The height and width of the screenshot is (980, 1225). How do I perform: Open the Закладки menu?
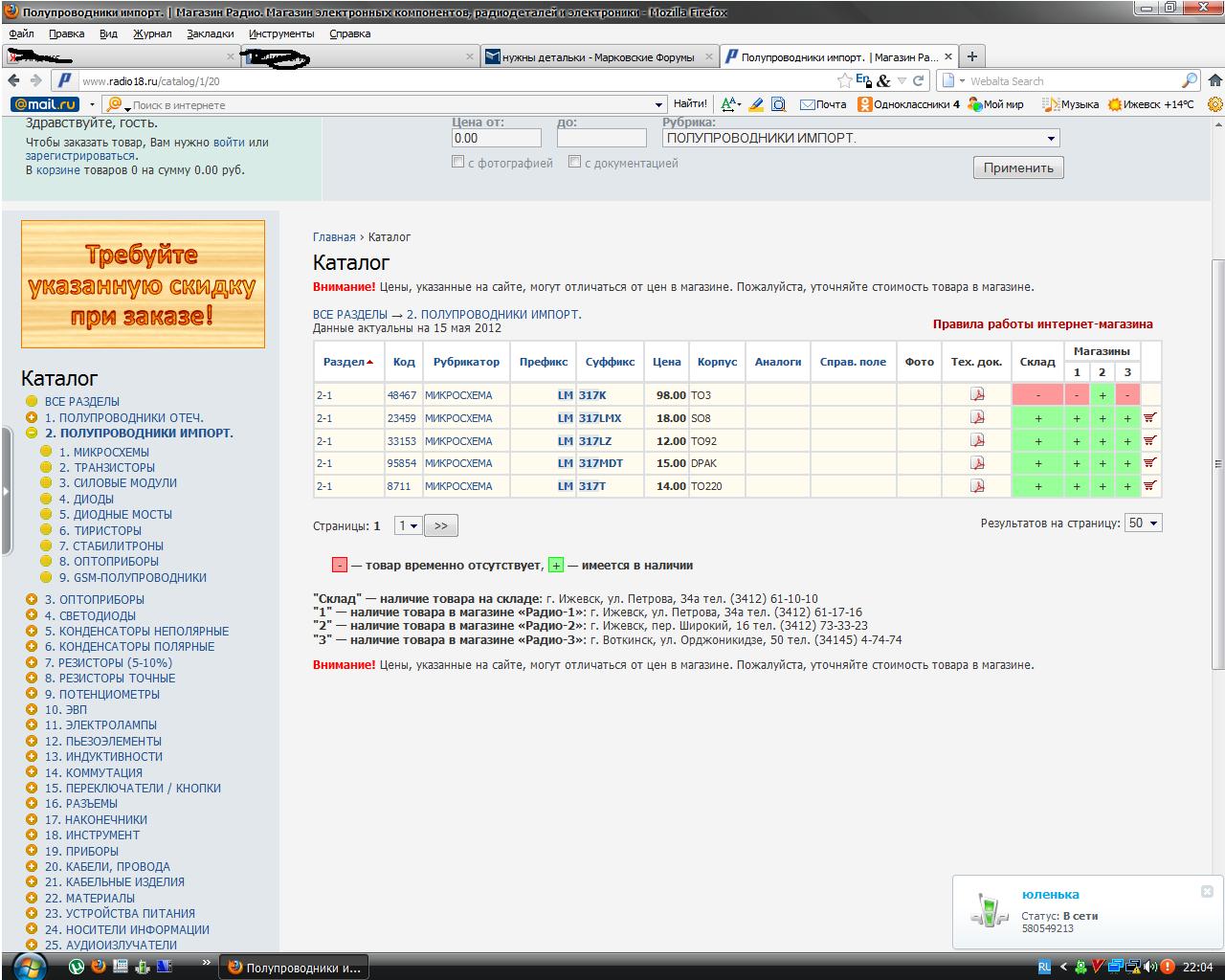(x=210, y=33)
